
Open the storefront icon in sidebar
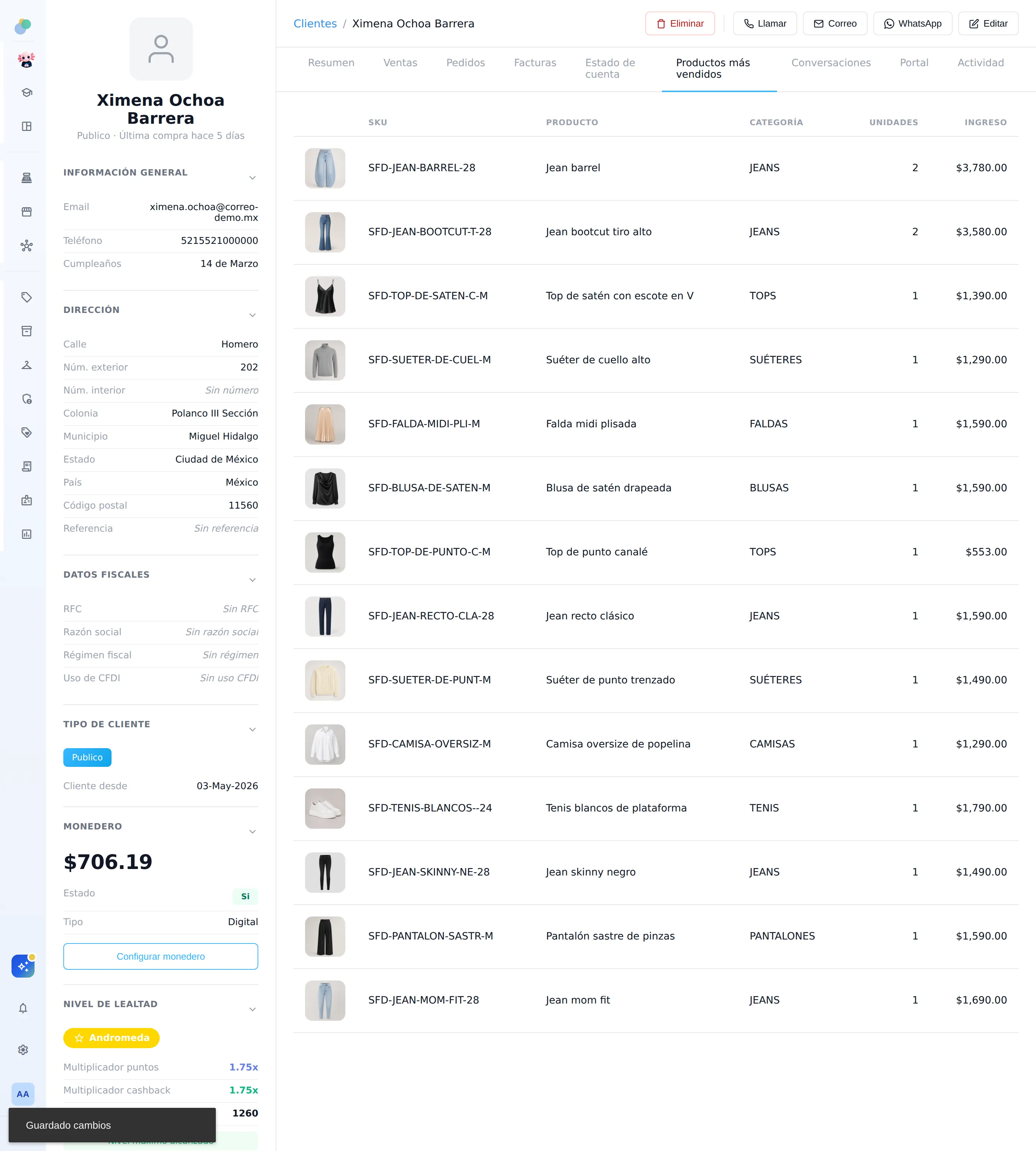pyautogui.click(x=26, y=212)
